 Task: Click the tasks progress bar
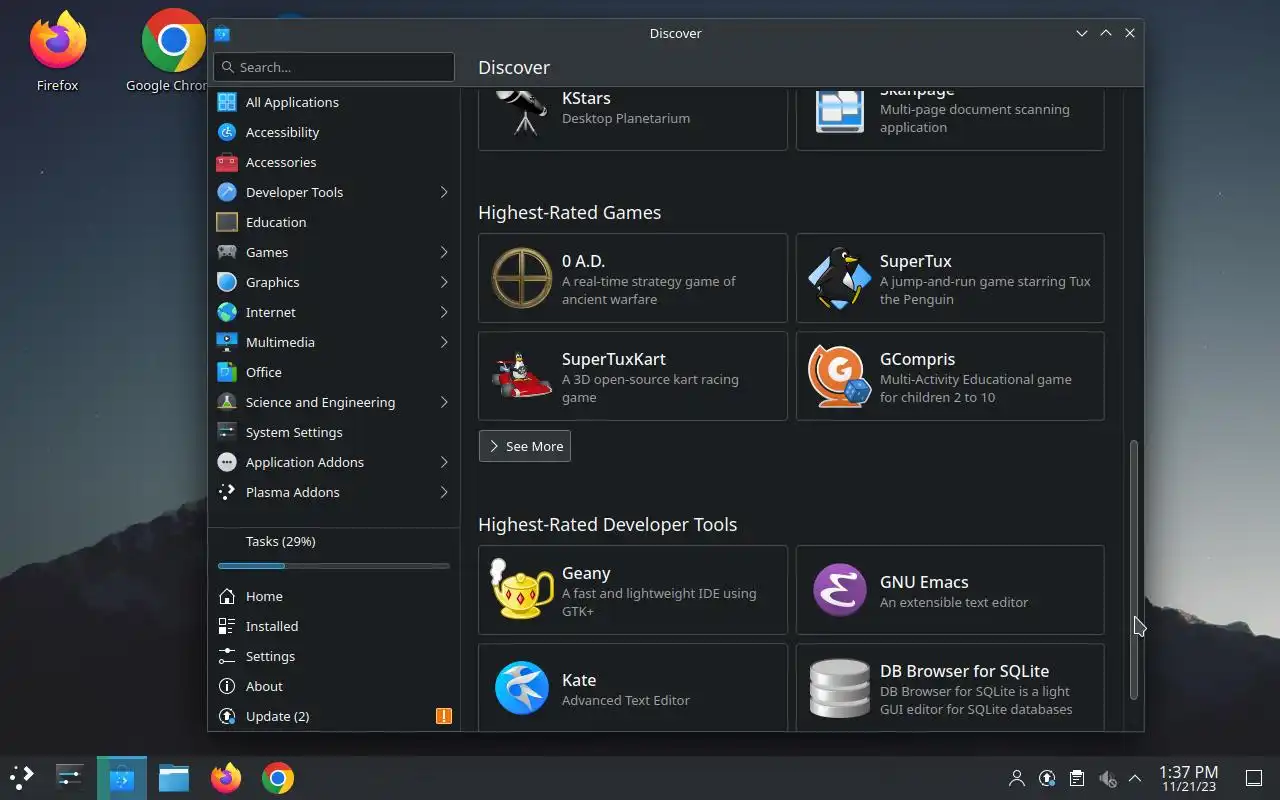334,566
